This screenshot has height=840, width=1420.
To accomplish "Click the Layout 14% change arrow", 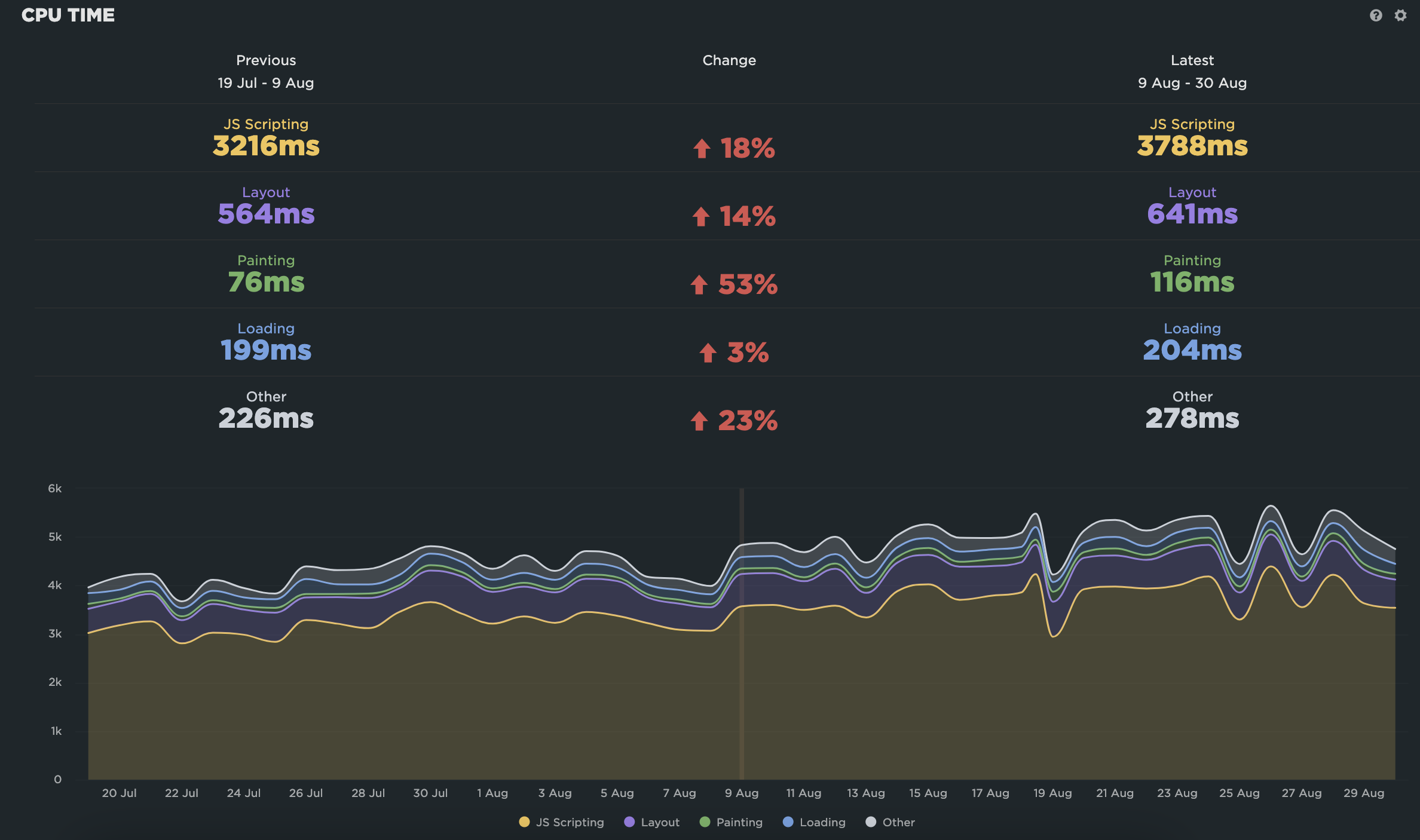I will [701, 217].
